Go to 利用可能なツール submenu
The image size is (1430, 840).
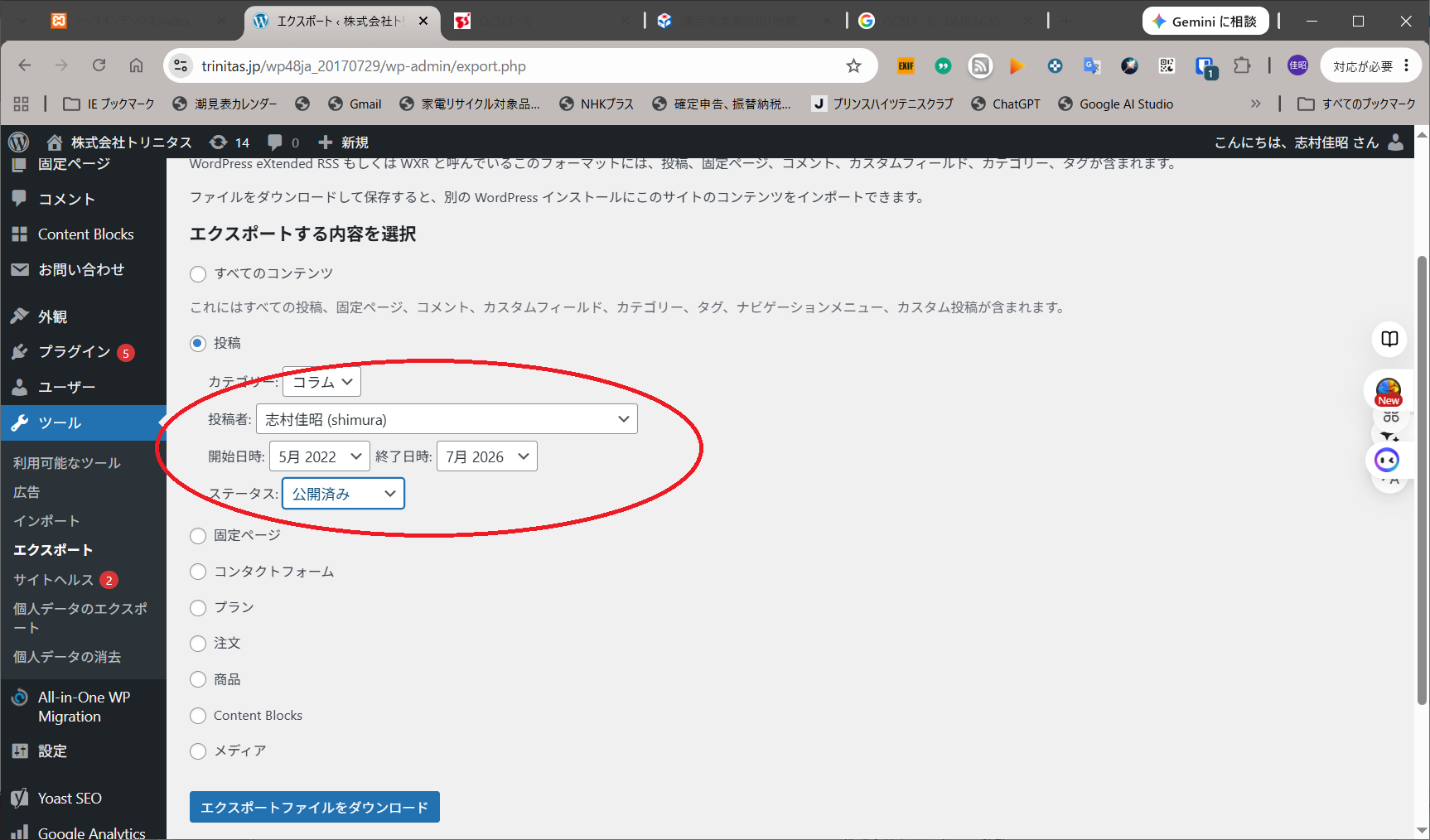tap(67, 463)
